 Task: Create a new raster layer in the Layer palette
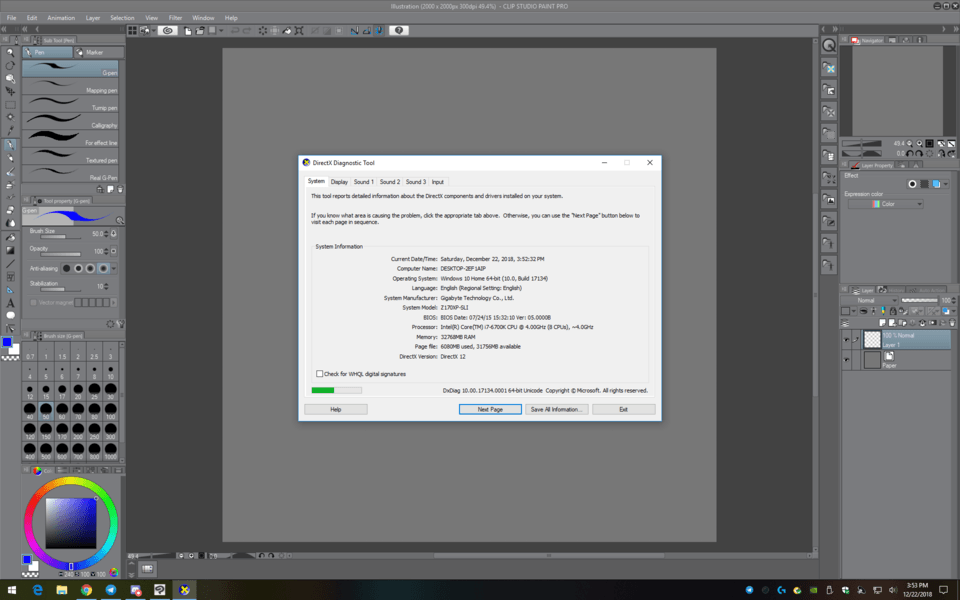pos(882,322)
